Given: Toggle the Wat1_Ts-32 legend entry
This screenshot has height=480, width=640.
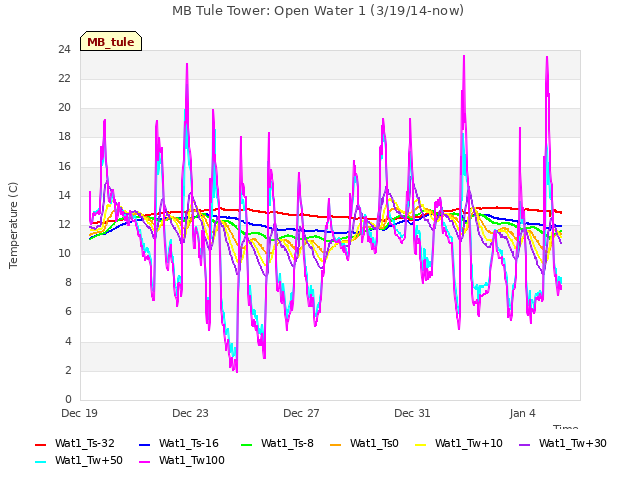Looking at the screenshot, I should (75, 443).
